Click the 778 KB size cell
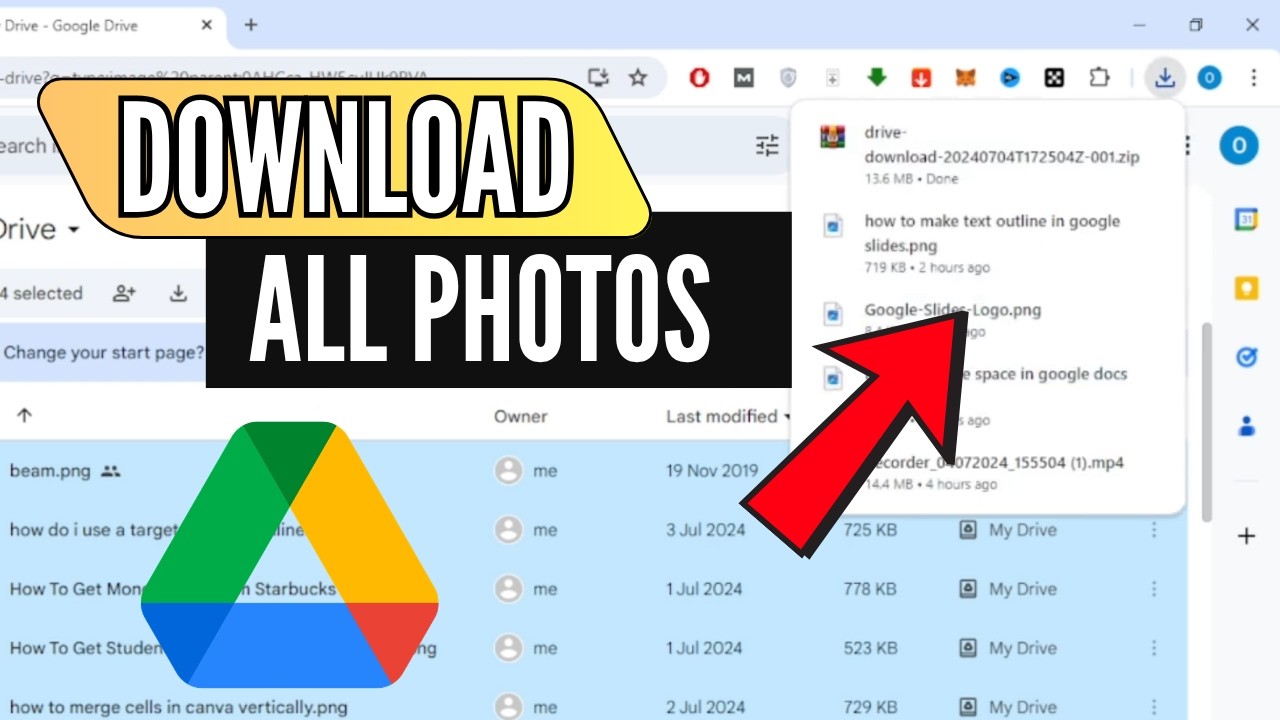The width and height of the screenshot is (1280, 720). (x=870, y=589)
